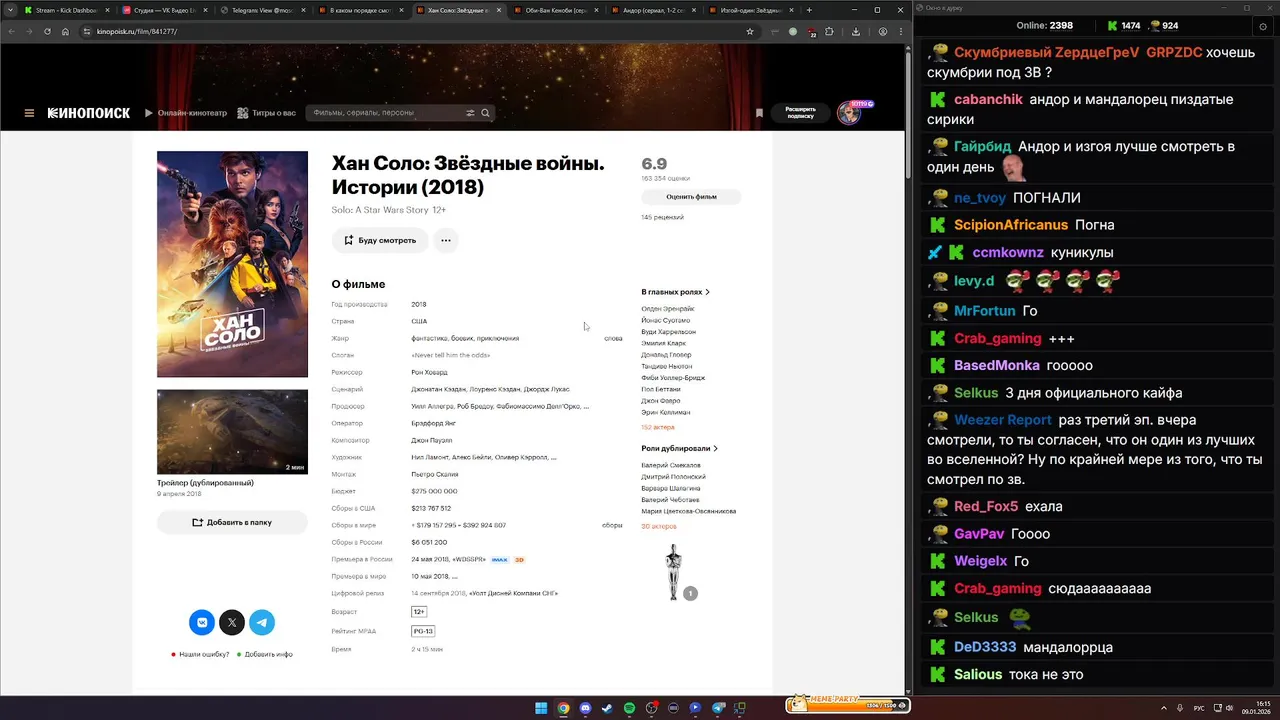Viewport: 1280px width, 720px height.
Task: Go to browser home page
Action: click(x=65, y=31)
